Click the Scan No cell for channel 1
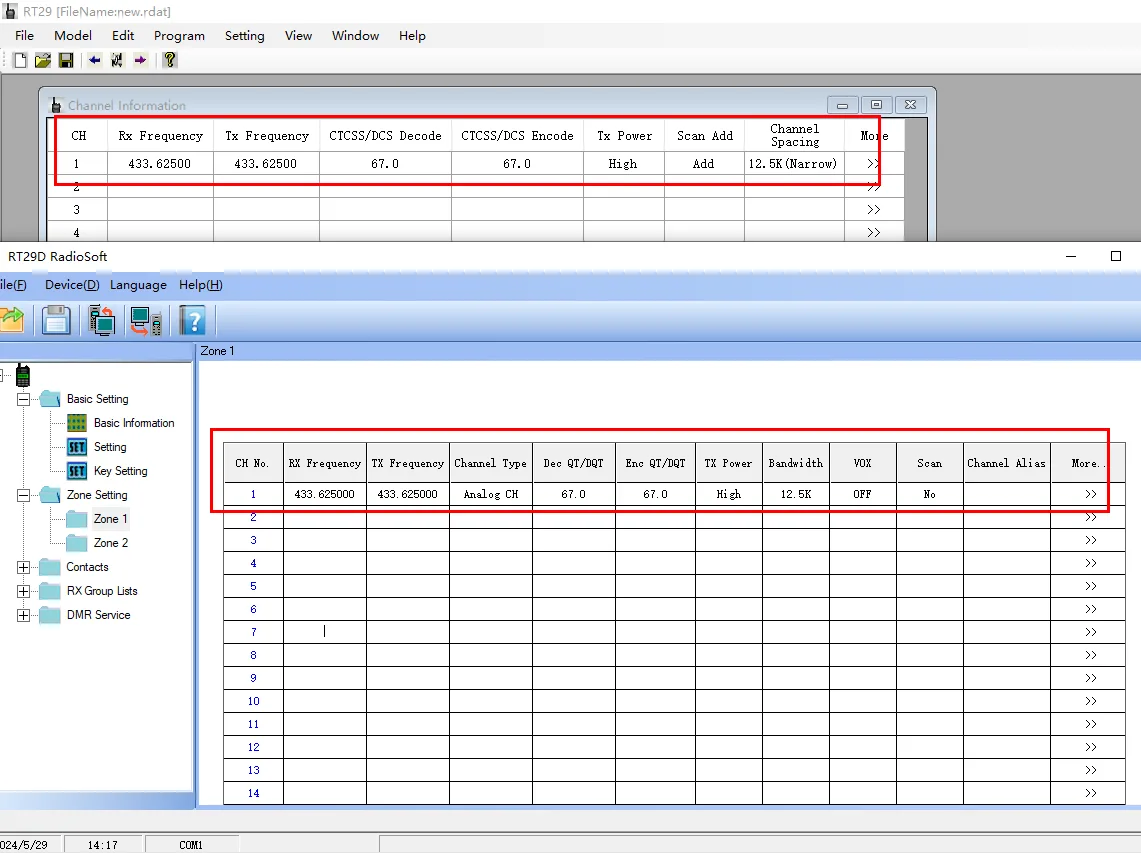 pos(929,494)
